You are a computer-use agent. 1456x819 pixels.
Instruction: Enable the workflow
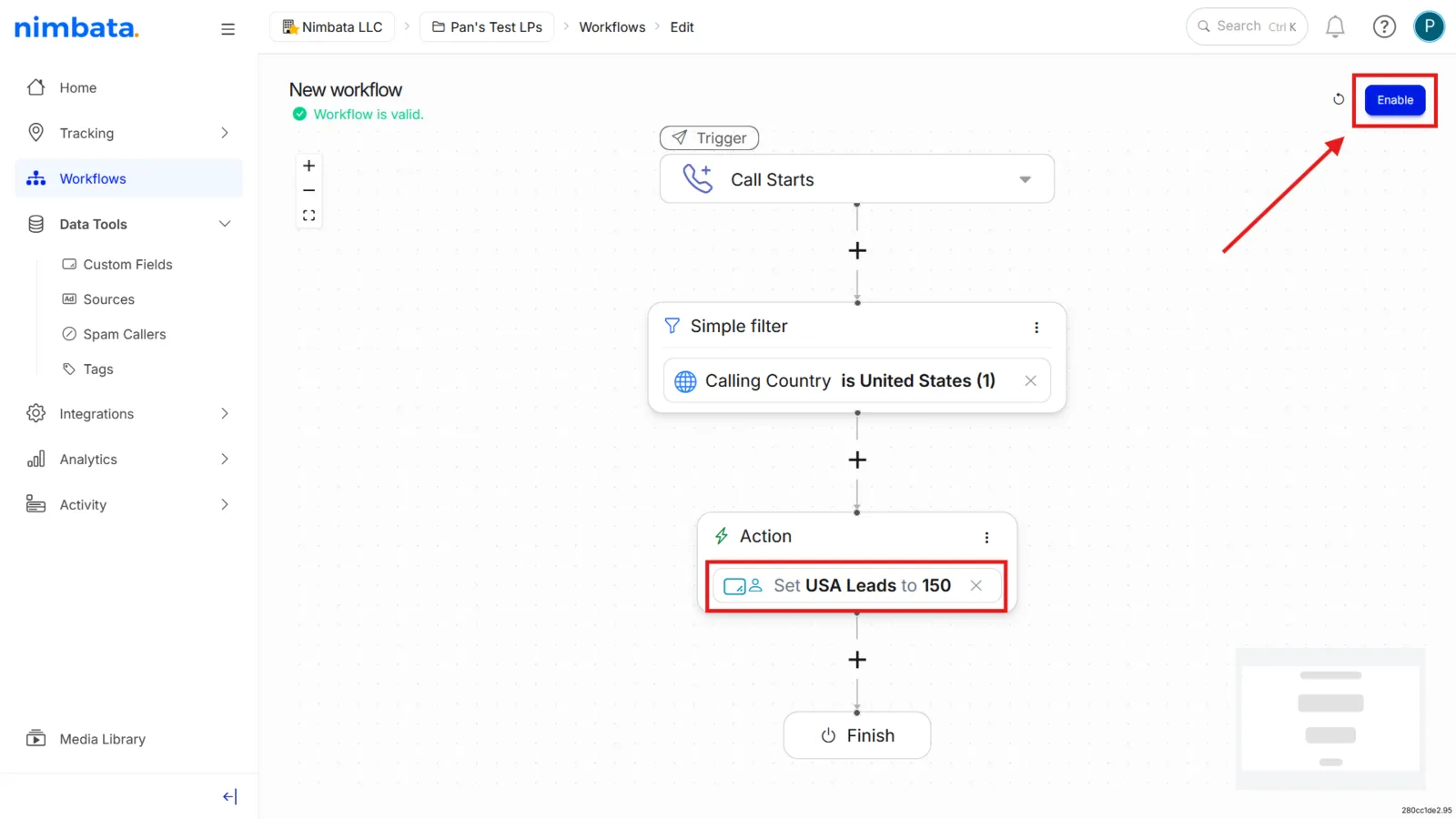1395,100
